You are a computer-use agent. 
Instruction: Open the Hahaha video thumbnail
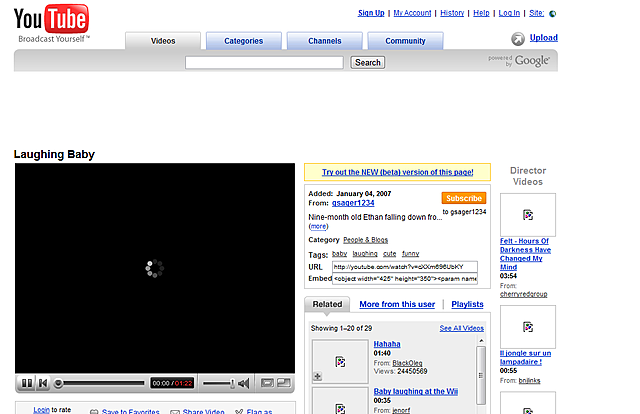pos(340,362)
